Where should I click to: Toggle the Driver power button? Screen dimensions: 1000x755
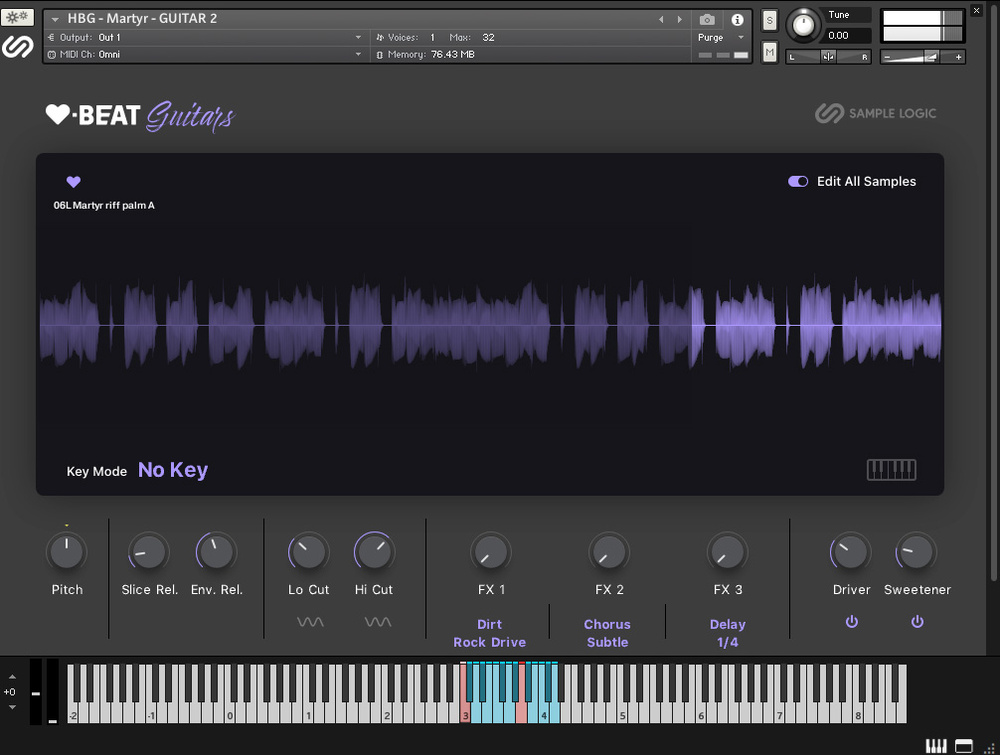[851, 621]
